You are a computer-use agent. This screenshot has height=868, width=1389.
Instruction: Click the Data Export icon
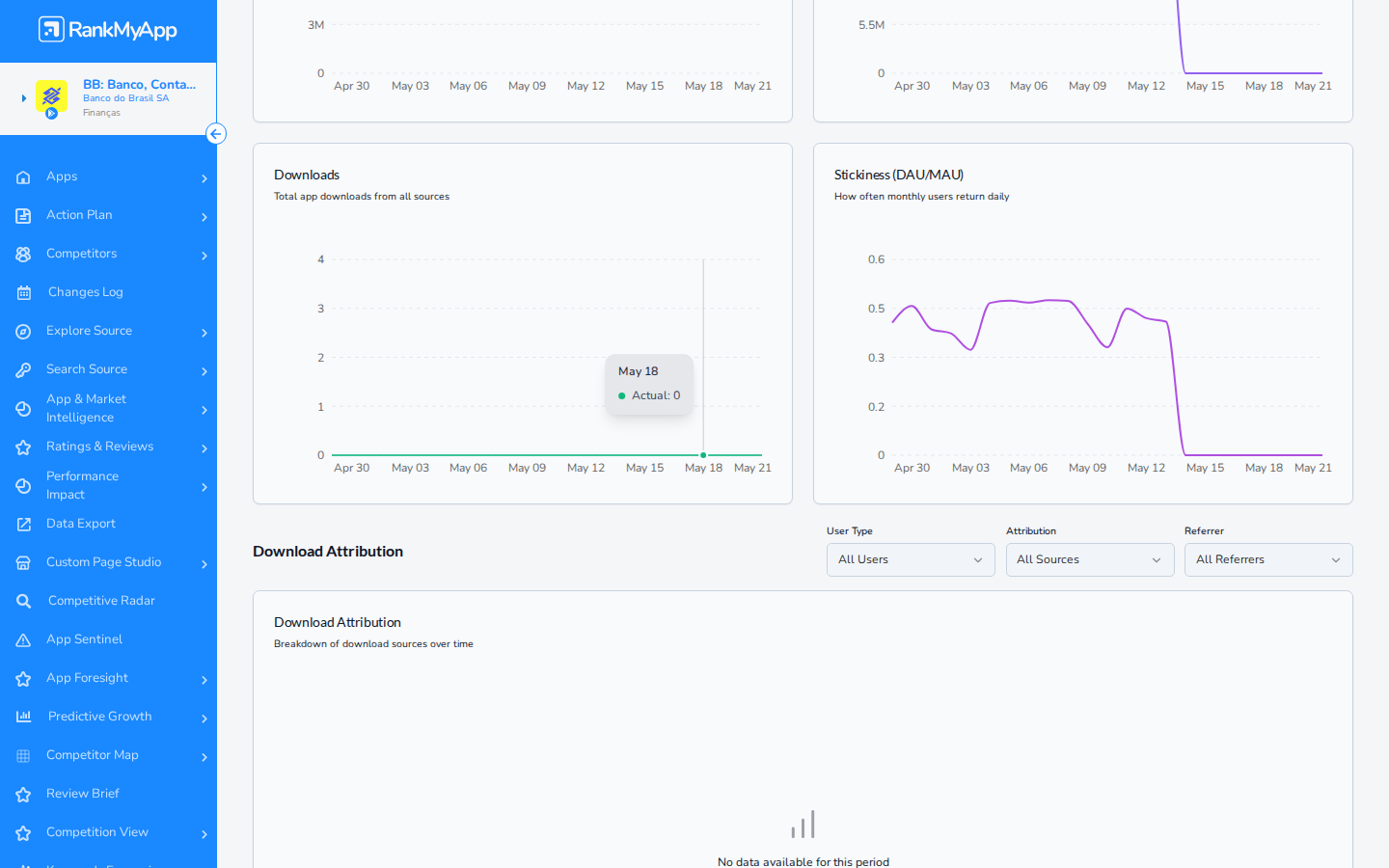pyautogui.click(x=23, y=525)
